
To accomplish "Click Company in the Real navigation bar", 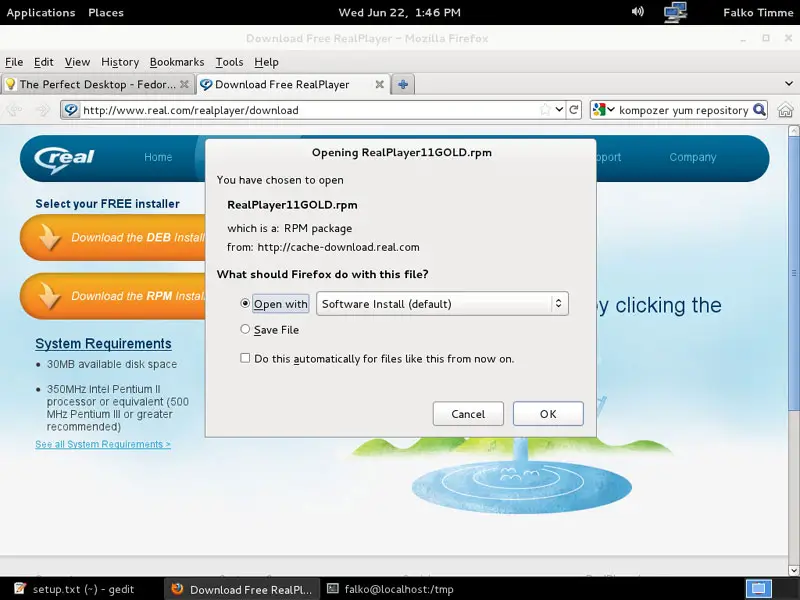I will pos(693,157).
